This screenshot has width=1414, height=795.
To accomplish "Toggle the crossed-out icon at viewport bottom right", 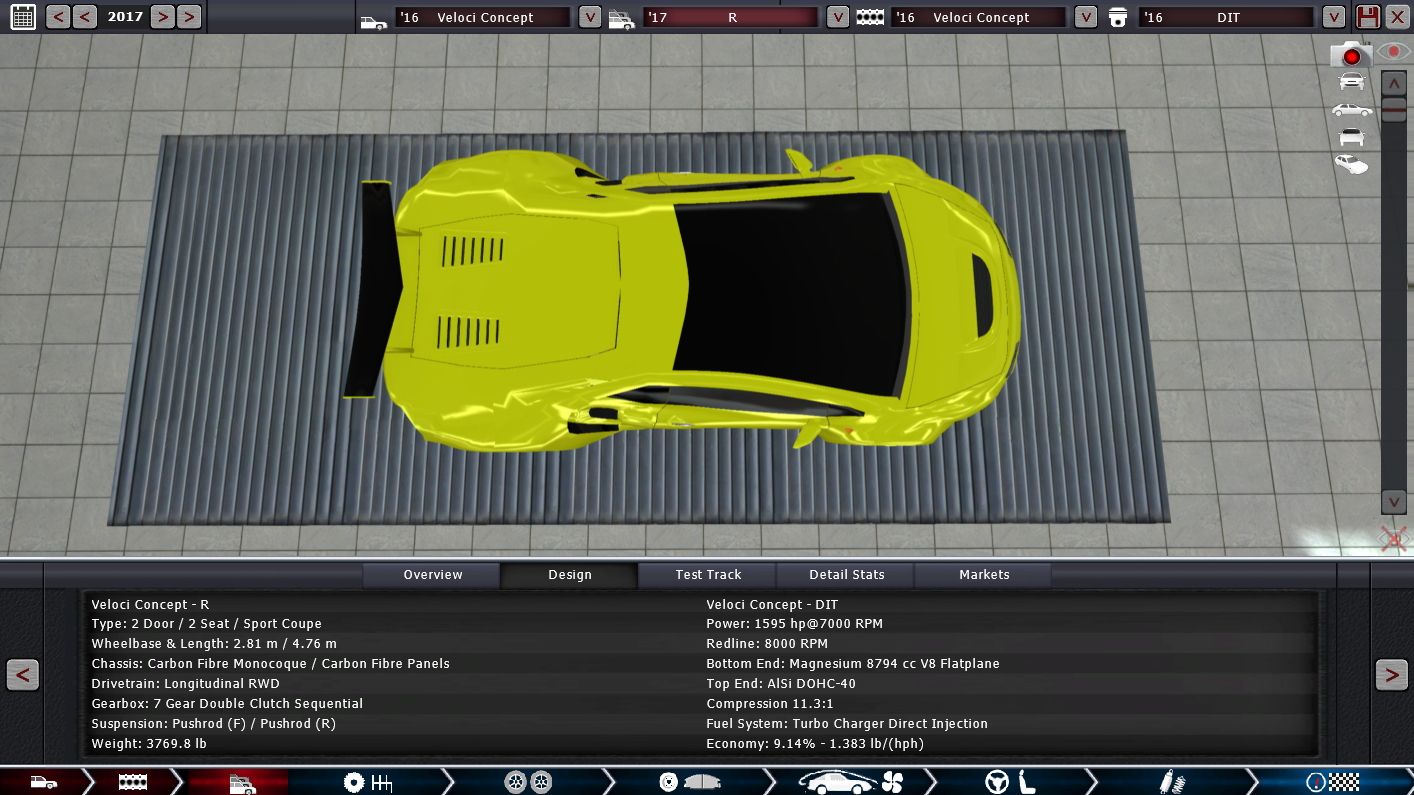I will (1393, 540).
